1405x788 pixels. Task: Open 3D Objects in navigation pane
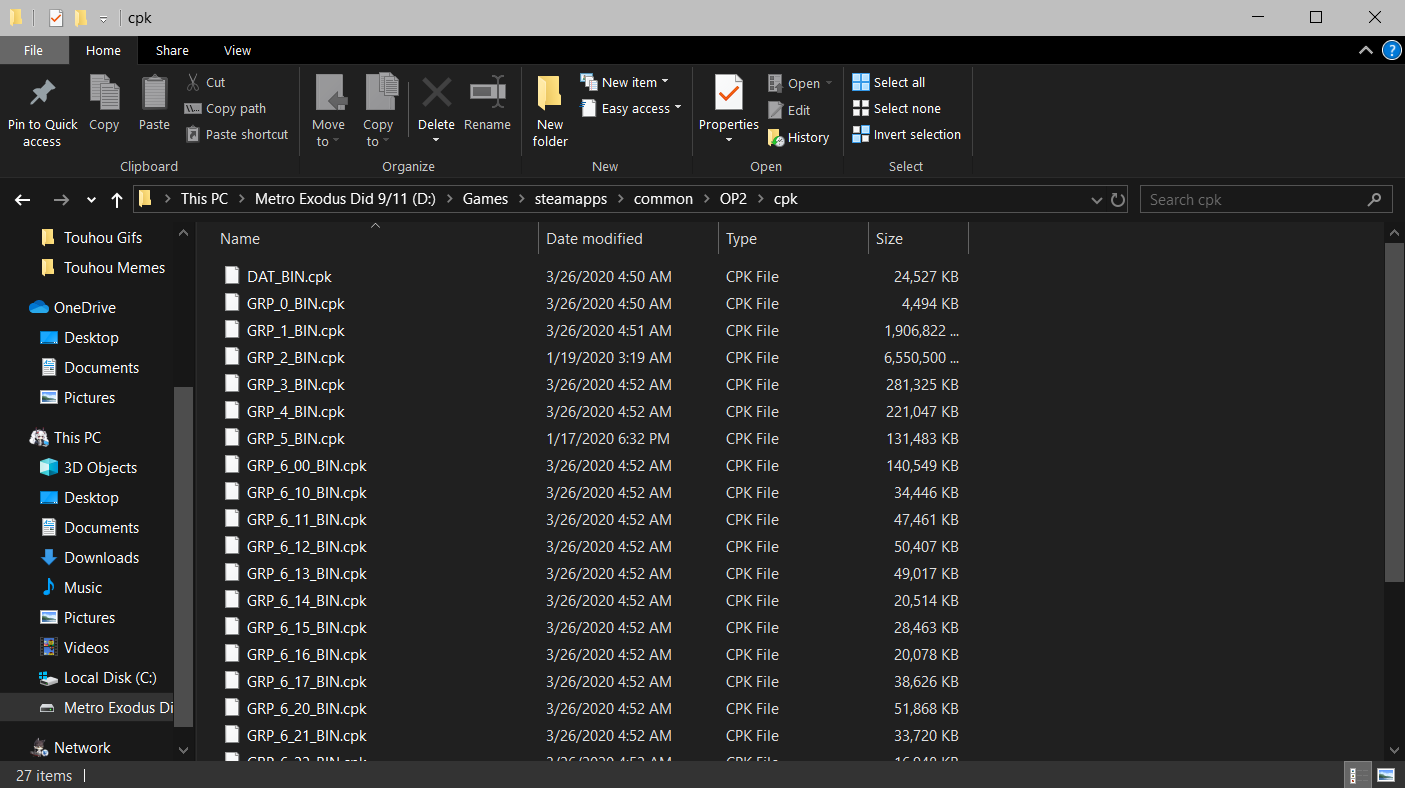point(100,467)
